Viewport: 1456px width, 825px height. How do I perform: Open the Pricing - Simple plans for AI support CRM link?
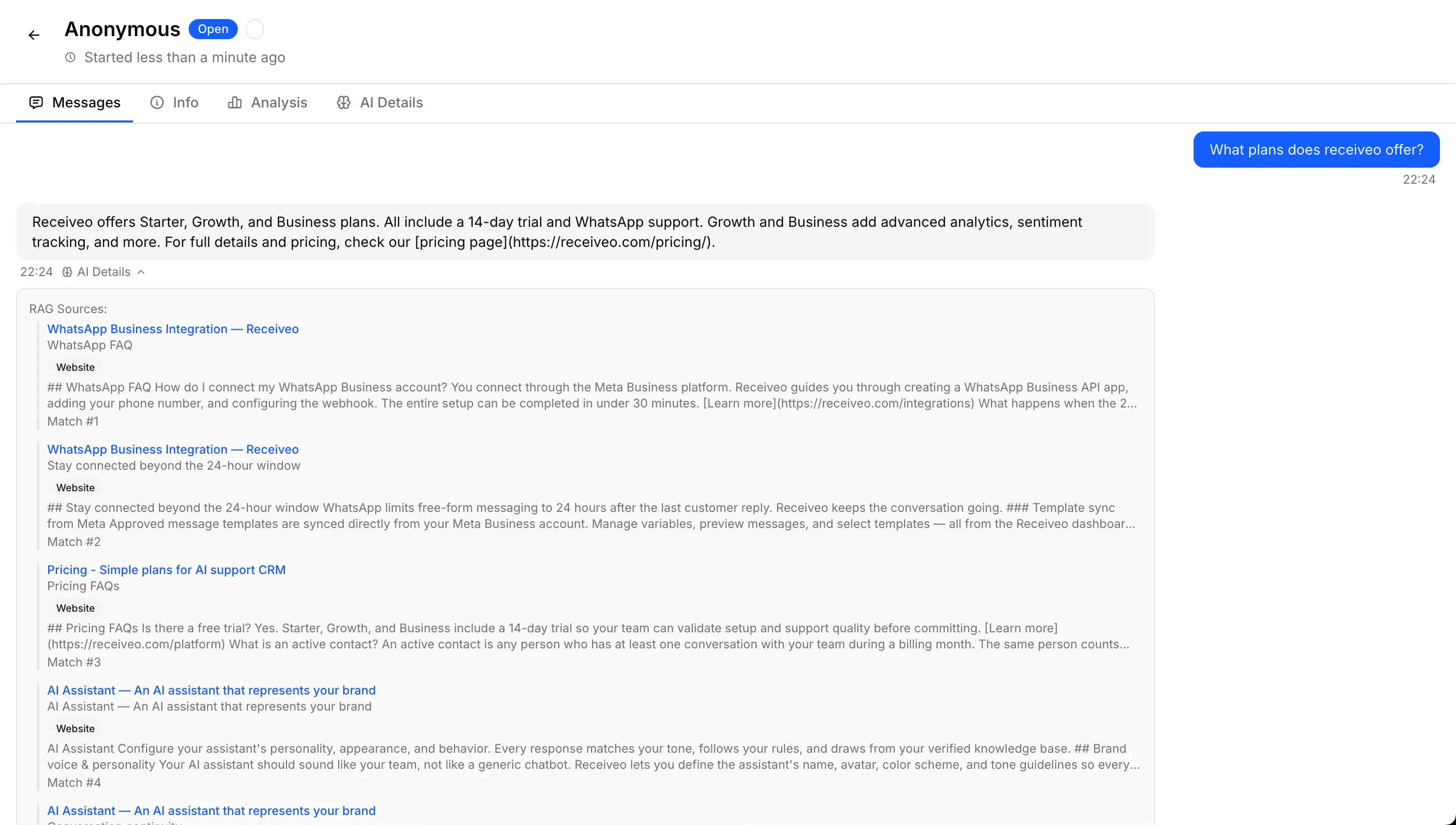pos(166,570)
